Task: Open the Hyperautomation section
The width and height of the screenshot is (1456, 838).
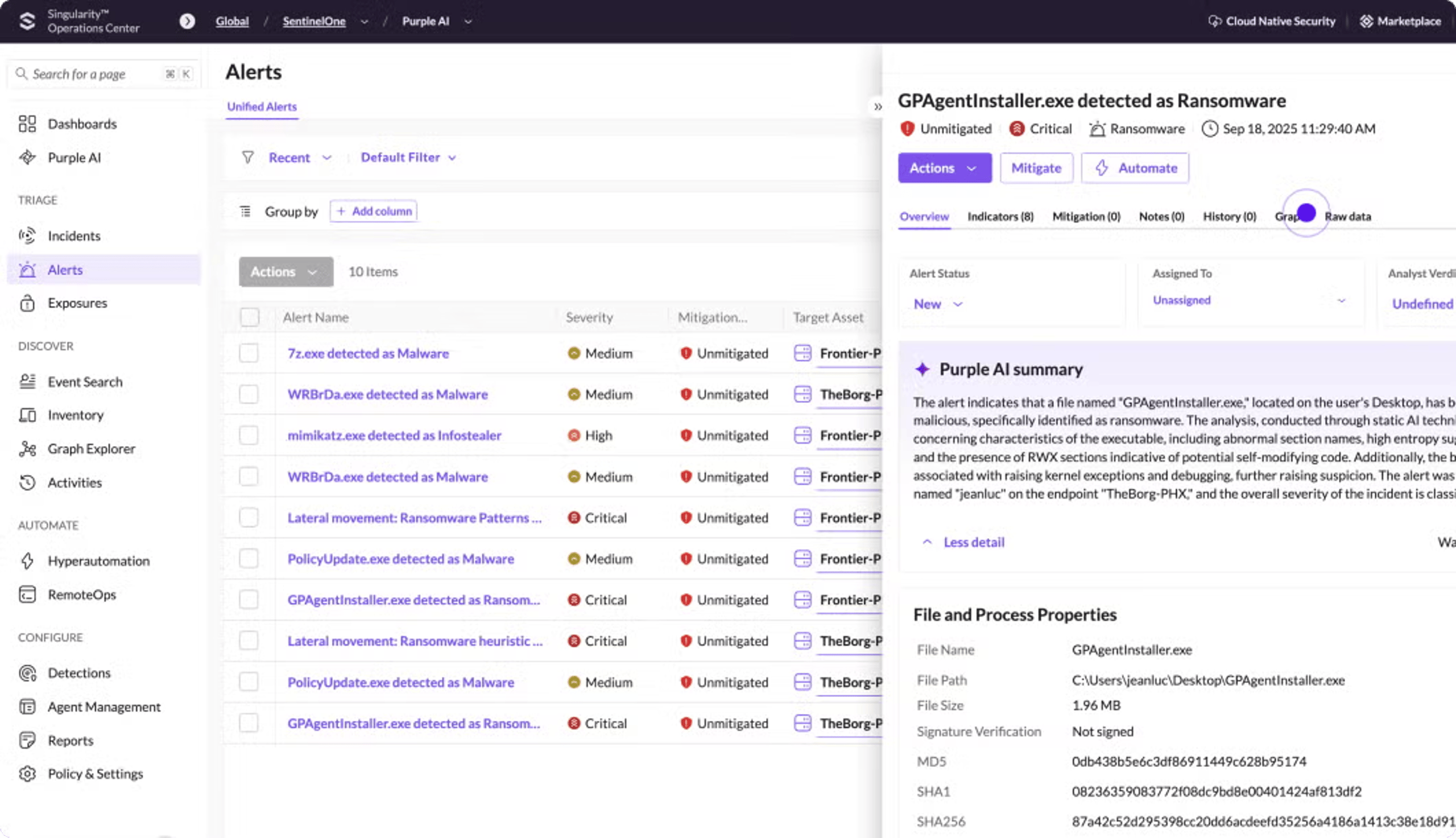Action: click(x=98, y=560)
